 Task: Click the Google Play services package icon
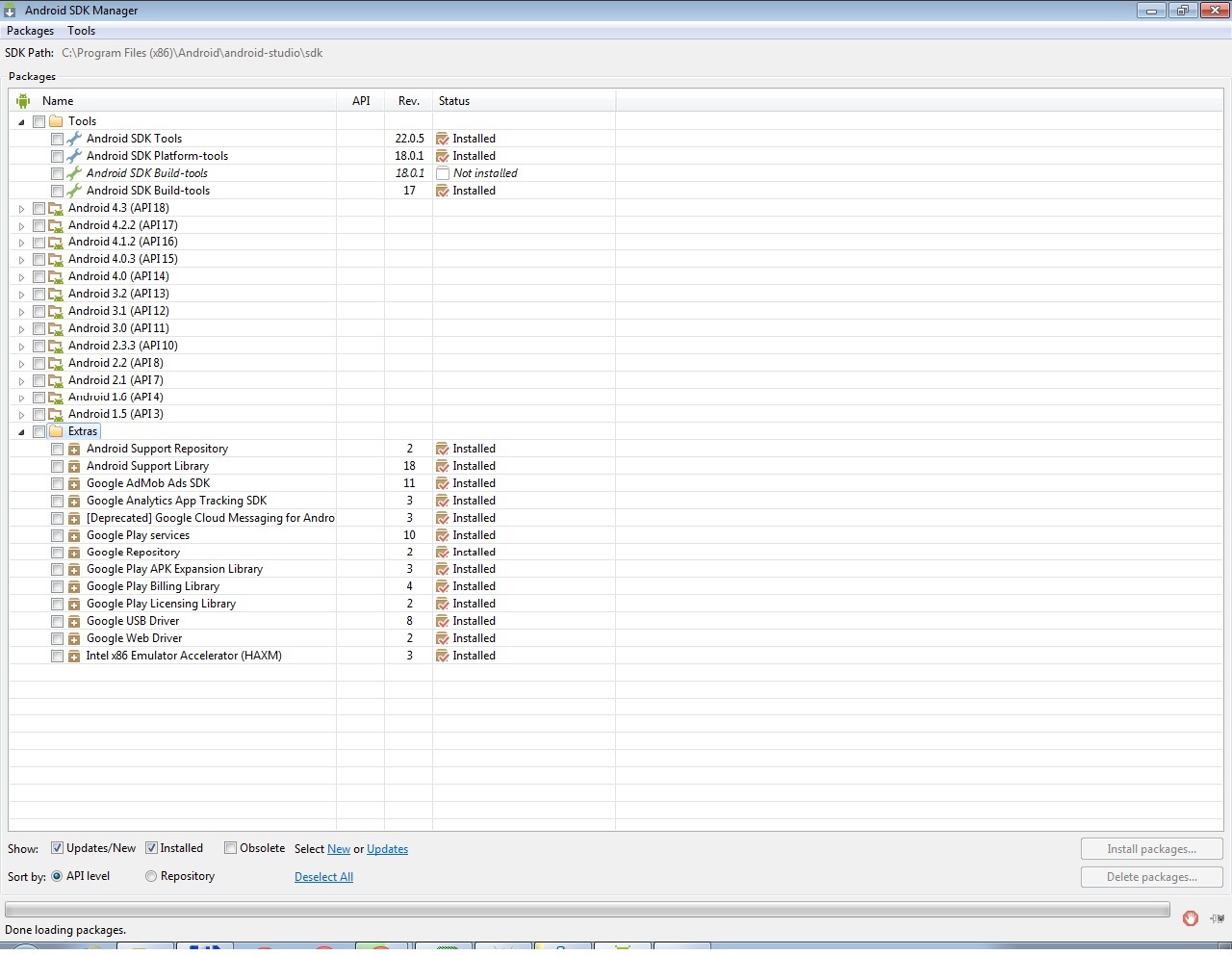[74, 536]
